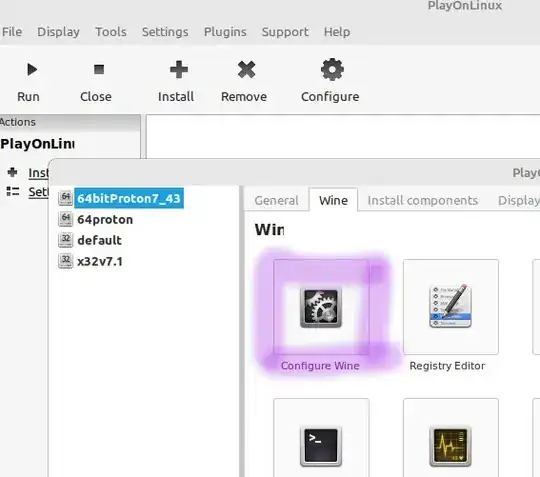Click the plus icon in Actions sidebar

[12, 172]
